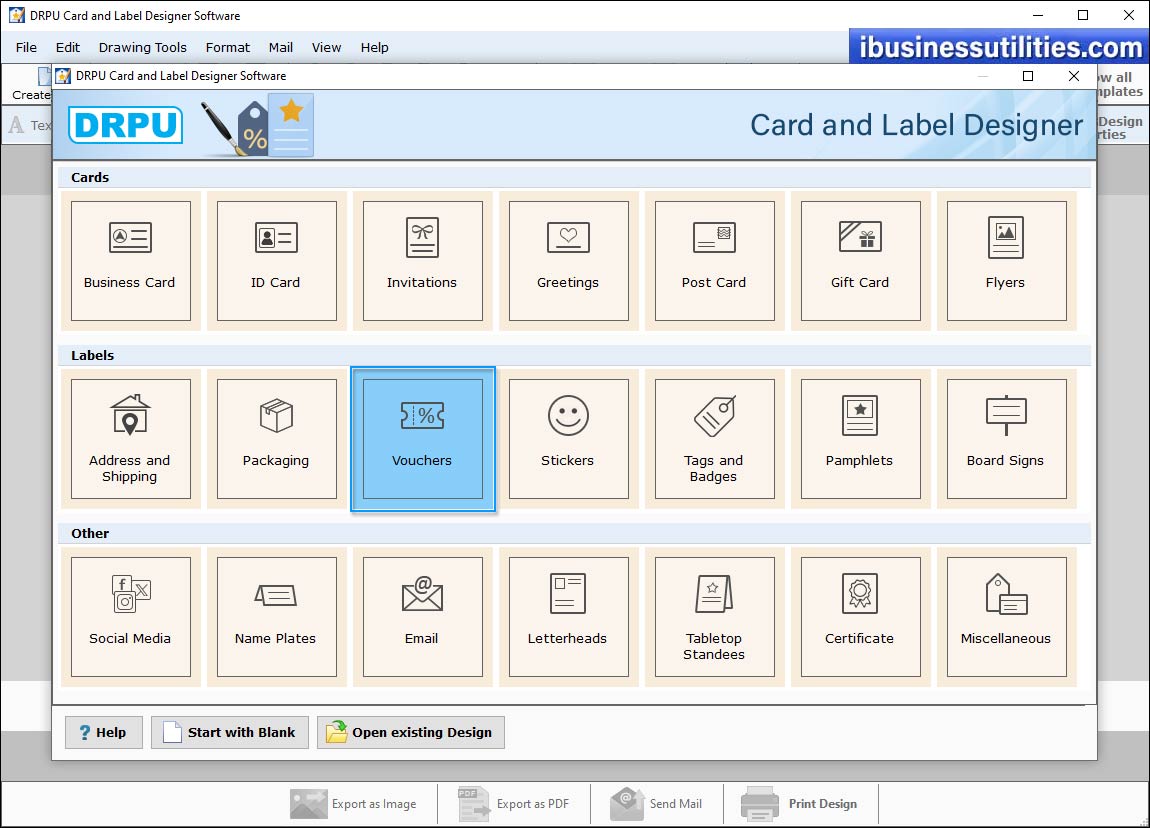Open the Format menu

click(227, 47)
